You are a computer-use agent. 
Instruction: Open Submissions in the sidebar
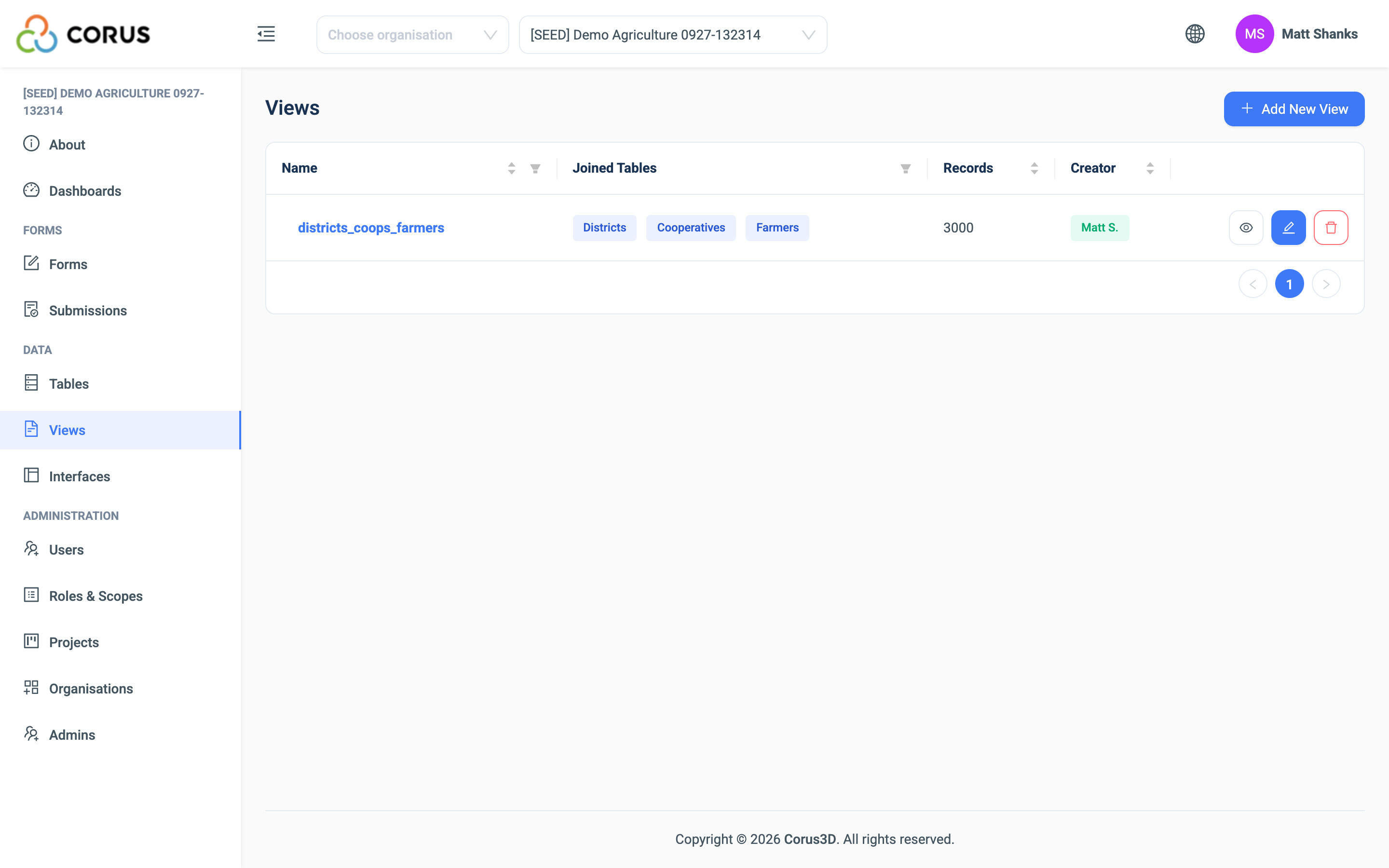(x=121, y=311)
